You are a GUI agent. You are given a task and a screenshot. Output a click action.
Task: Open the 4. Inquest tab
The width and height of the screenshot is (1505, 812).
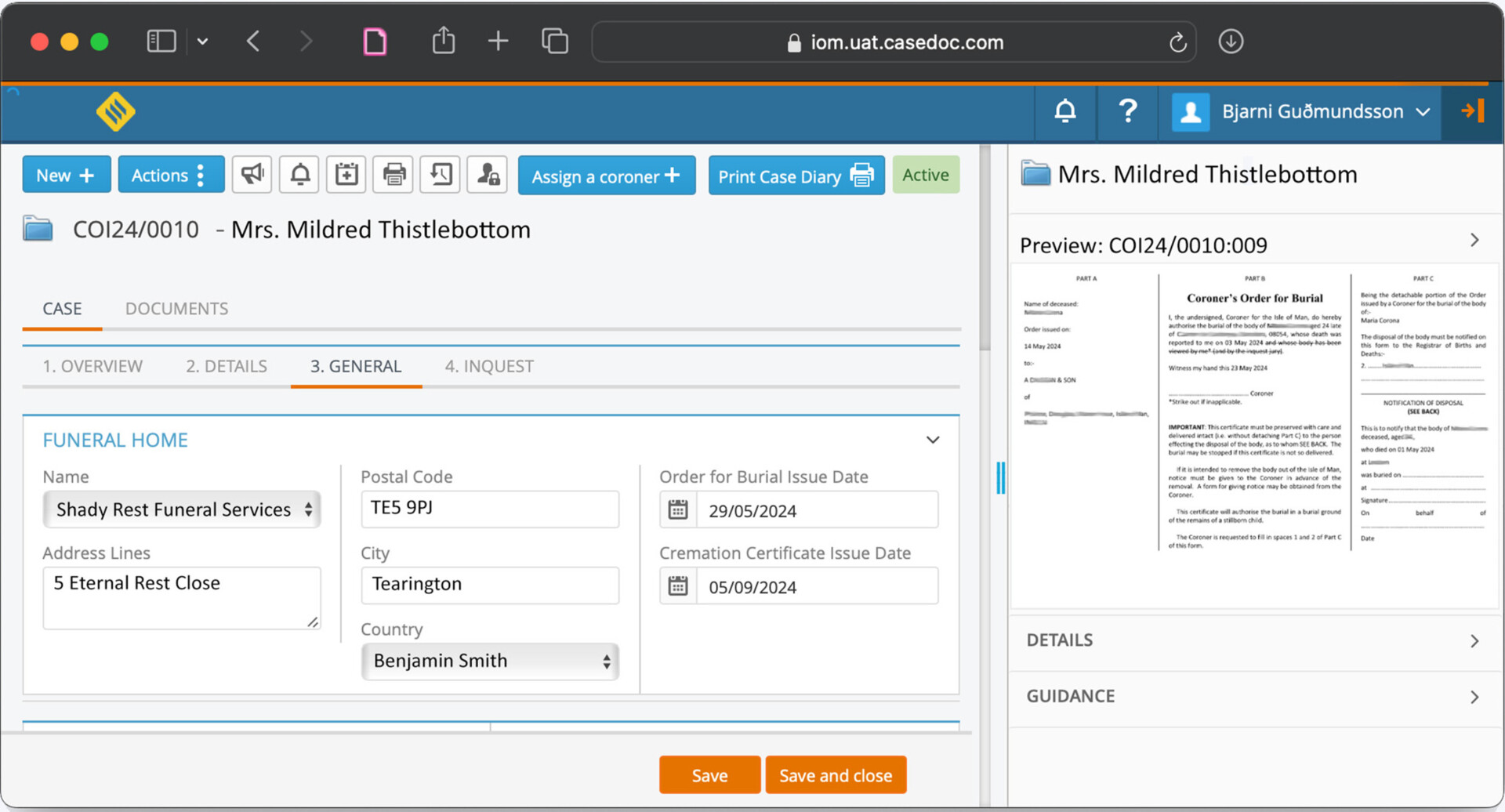[489, 366]
